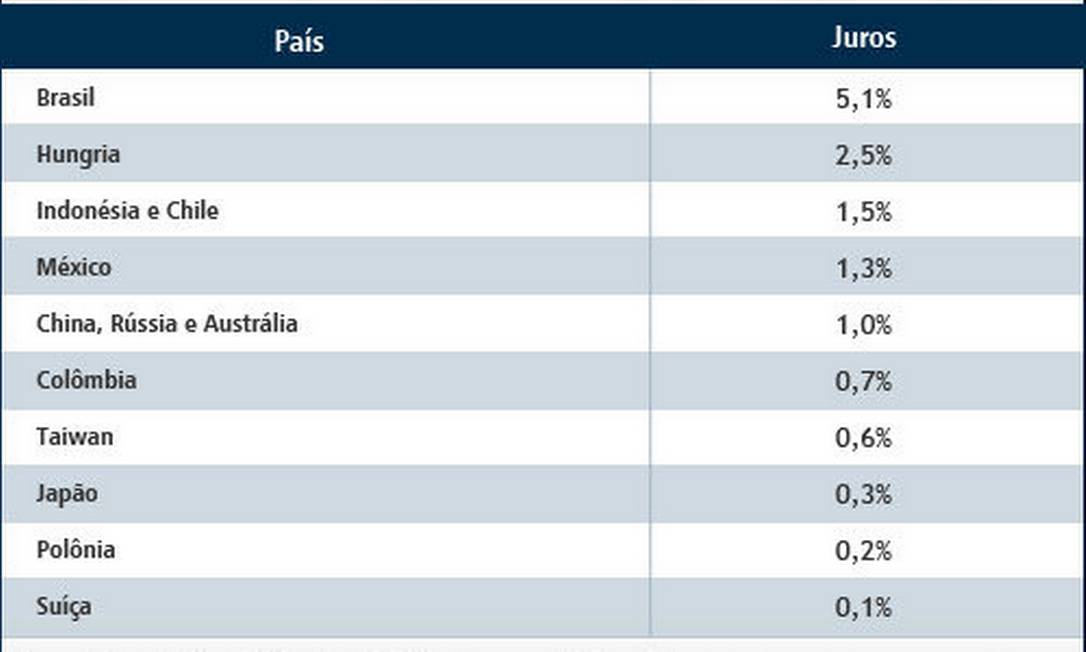Select the Polônia country cell
The height and width of the screenshot is (652, 1086).
(76, 549)
